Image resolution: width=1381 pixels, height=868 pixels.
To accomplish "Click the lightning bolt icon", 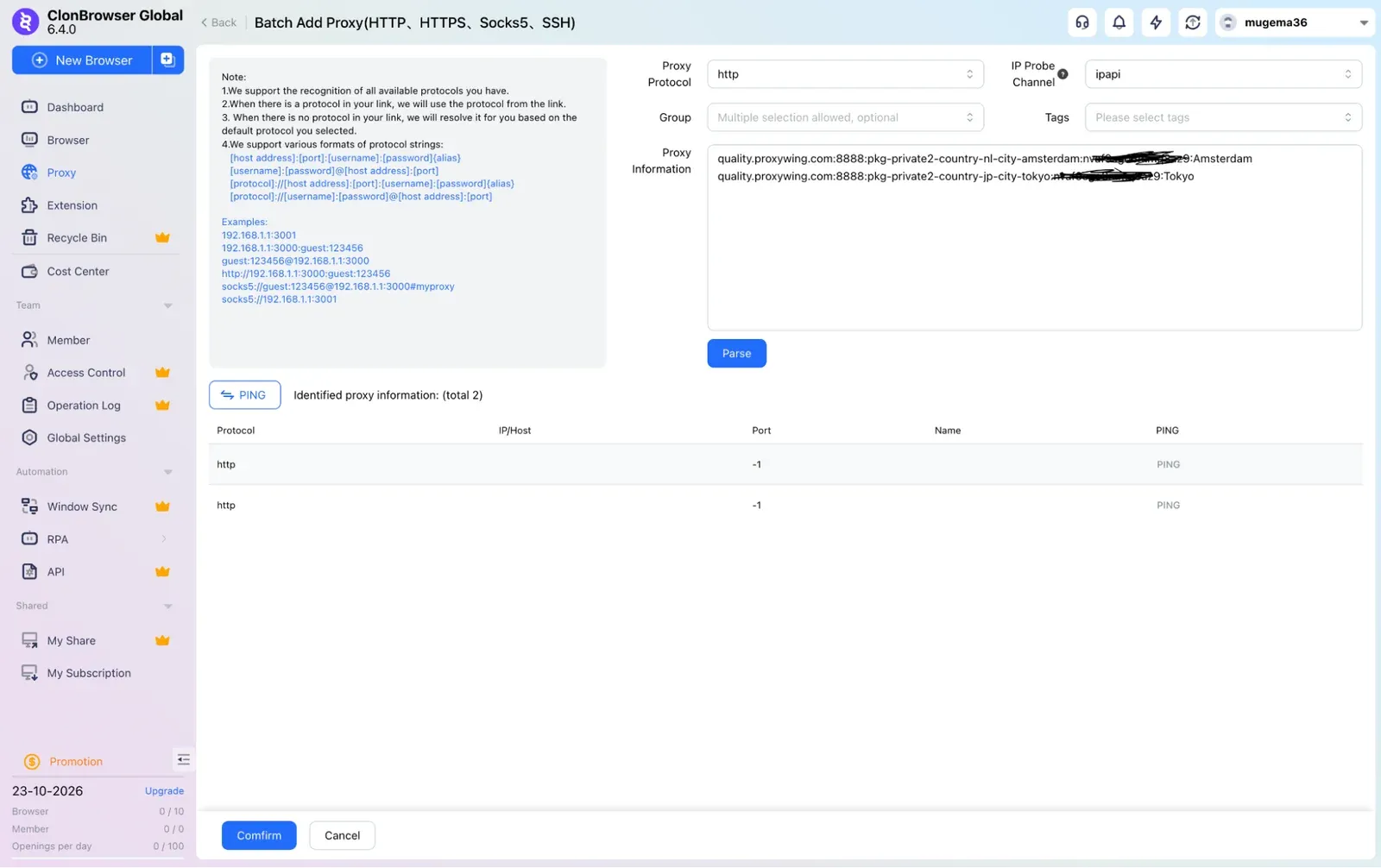I will tap(1156, 22).
